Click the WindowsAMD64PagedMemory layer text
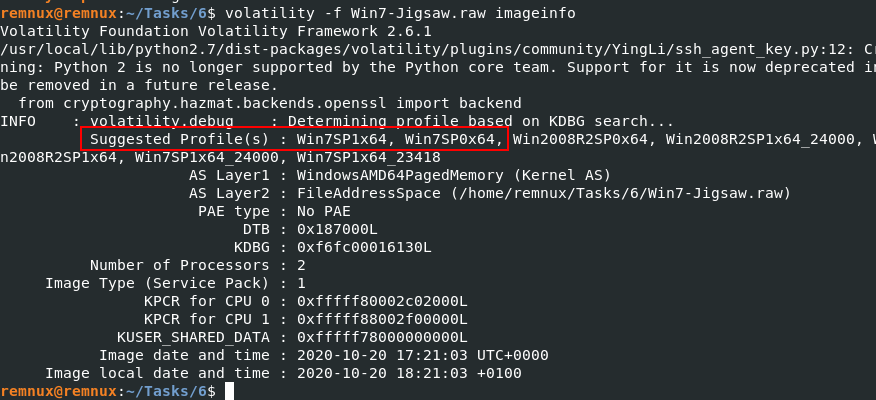876x400 pixels. [x=400, y=175]
